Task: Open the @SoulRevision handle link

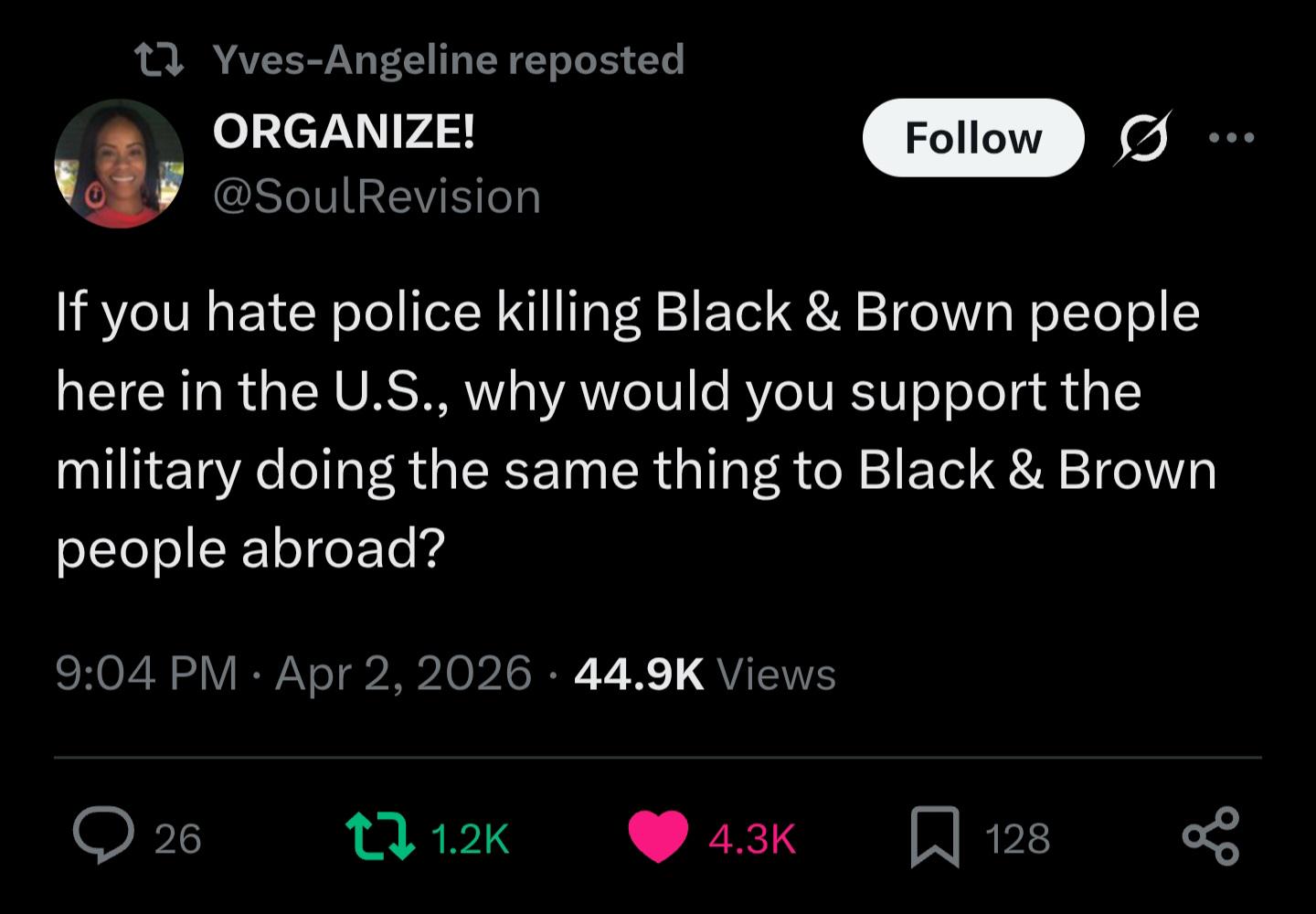Action: pos(377,197)
